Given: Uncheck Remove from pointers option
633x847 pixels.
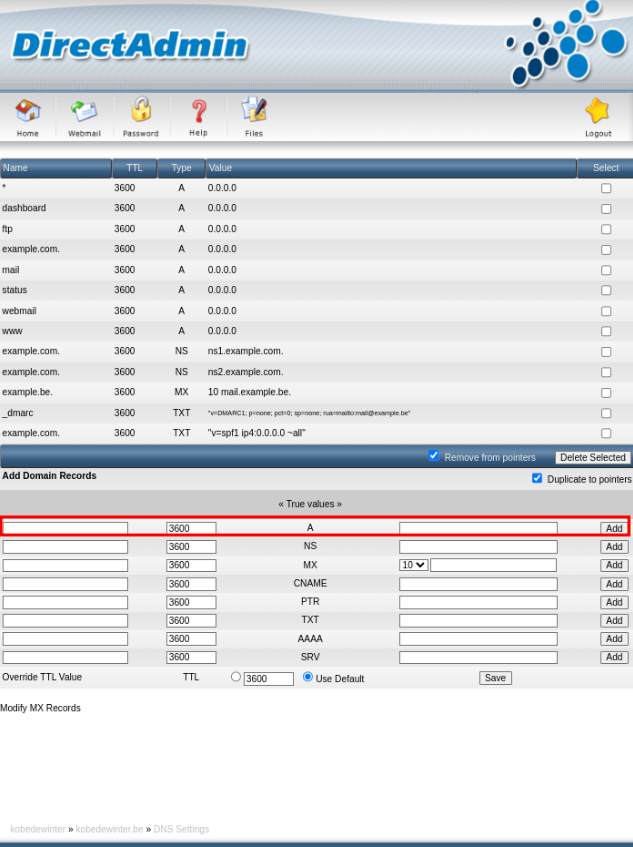Looking at the screenshot, I should (x=434, y=455).
